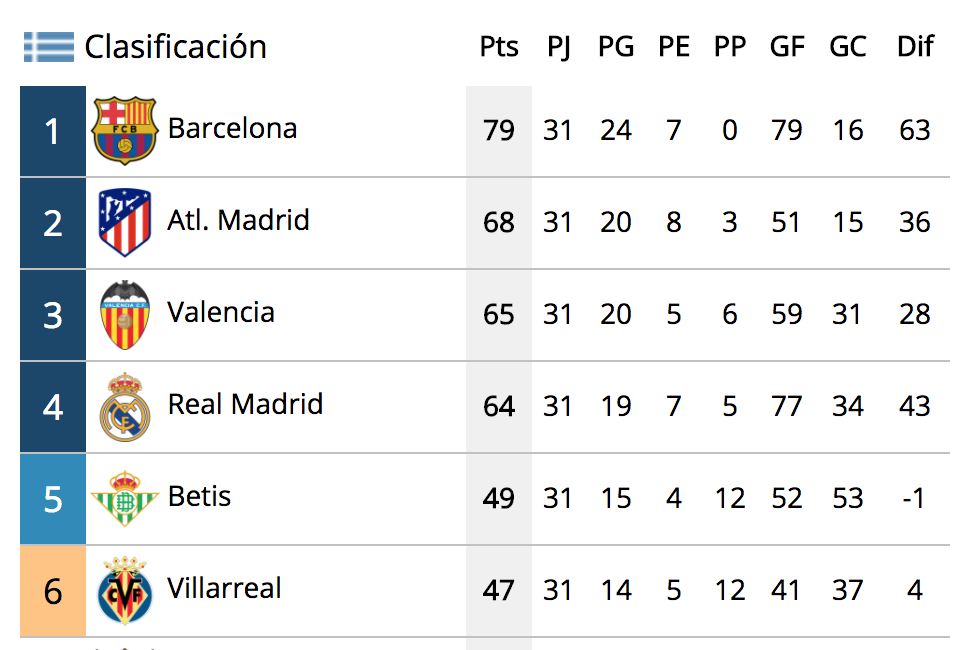The image size is (962, 650).
Task: Click the Barcelona club crest
Action: (x=125, y=130)
